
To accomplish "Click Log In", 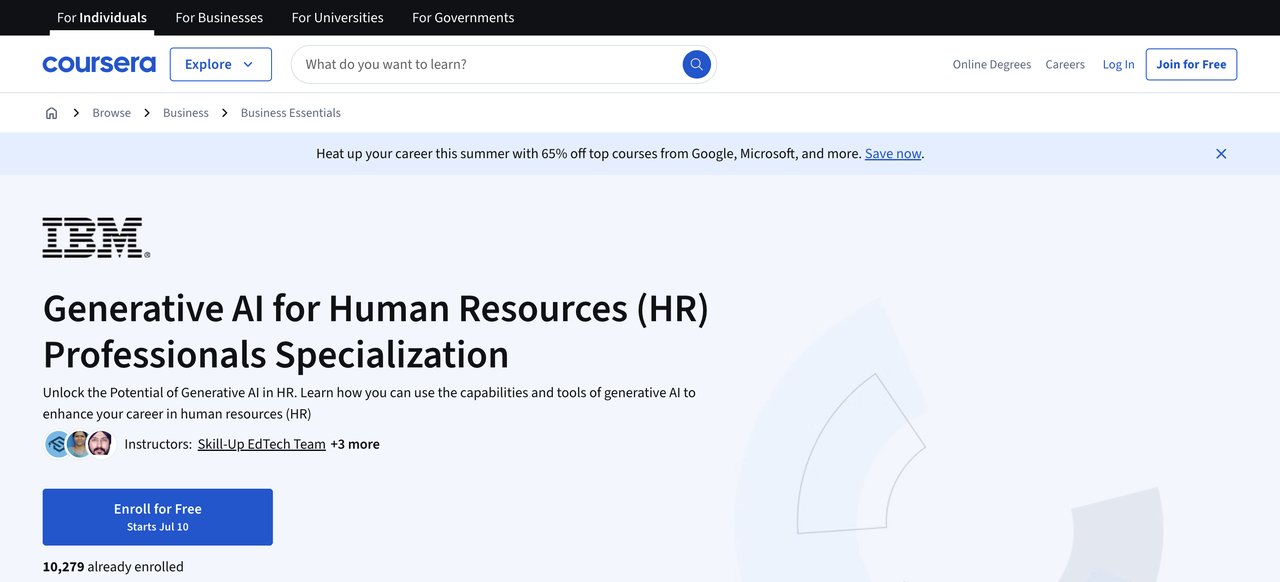I will click(1118, 64).
